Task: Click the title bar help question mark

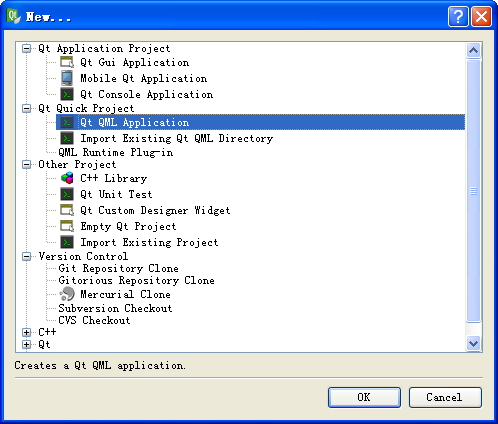Action: [458, 16]
